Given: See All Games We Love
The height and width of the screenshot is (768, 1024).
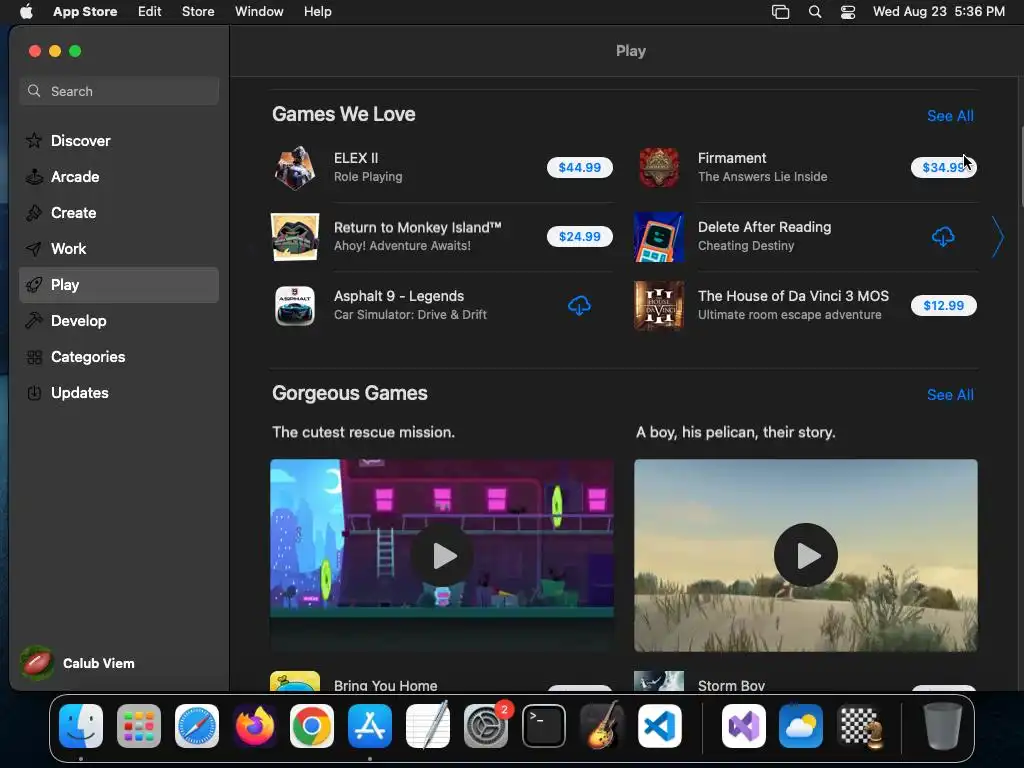Looking at the screenshot, I should point(950,116).
